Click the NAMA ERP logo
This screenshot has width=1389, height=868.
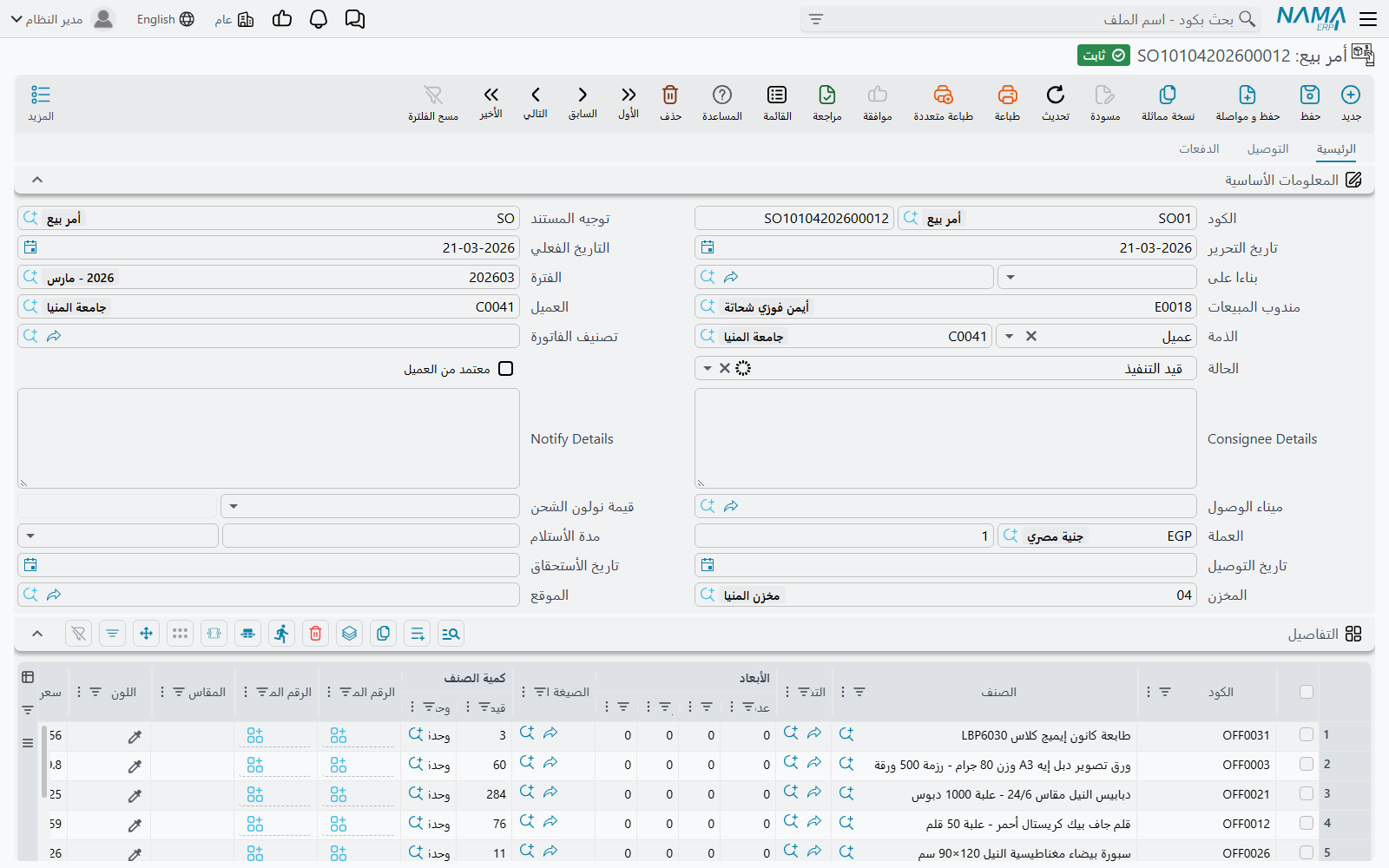(x=1311, y=18)
